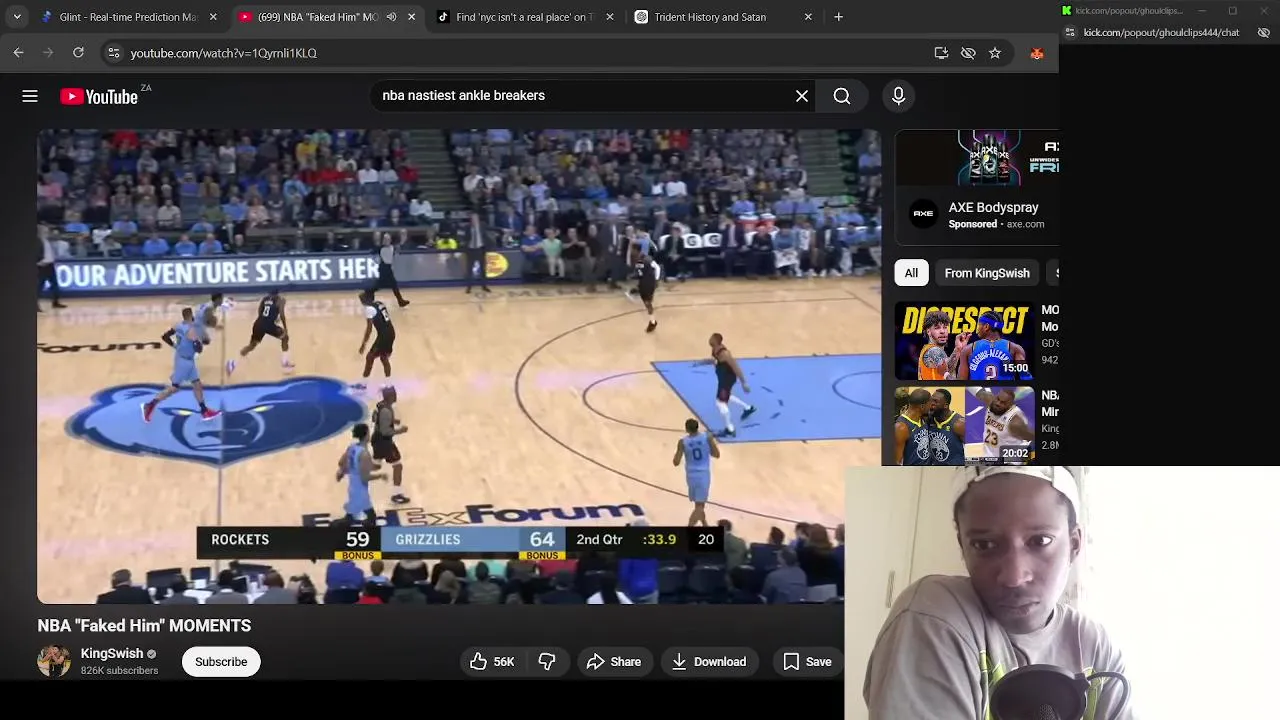Screen dimensions: 1280x720
Task: Open the DISRESPECT 15:00 video thumbnail
Action: [964, 340]
